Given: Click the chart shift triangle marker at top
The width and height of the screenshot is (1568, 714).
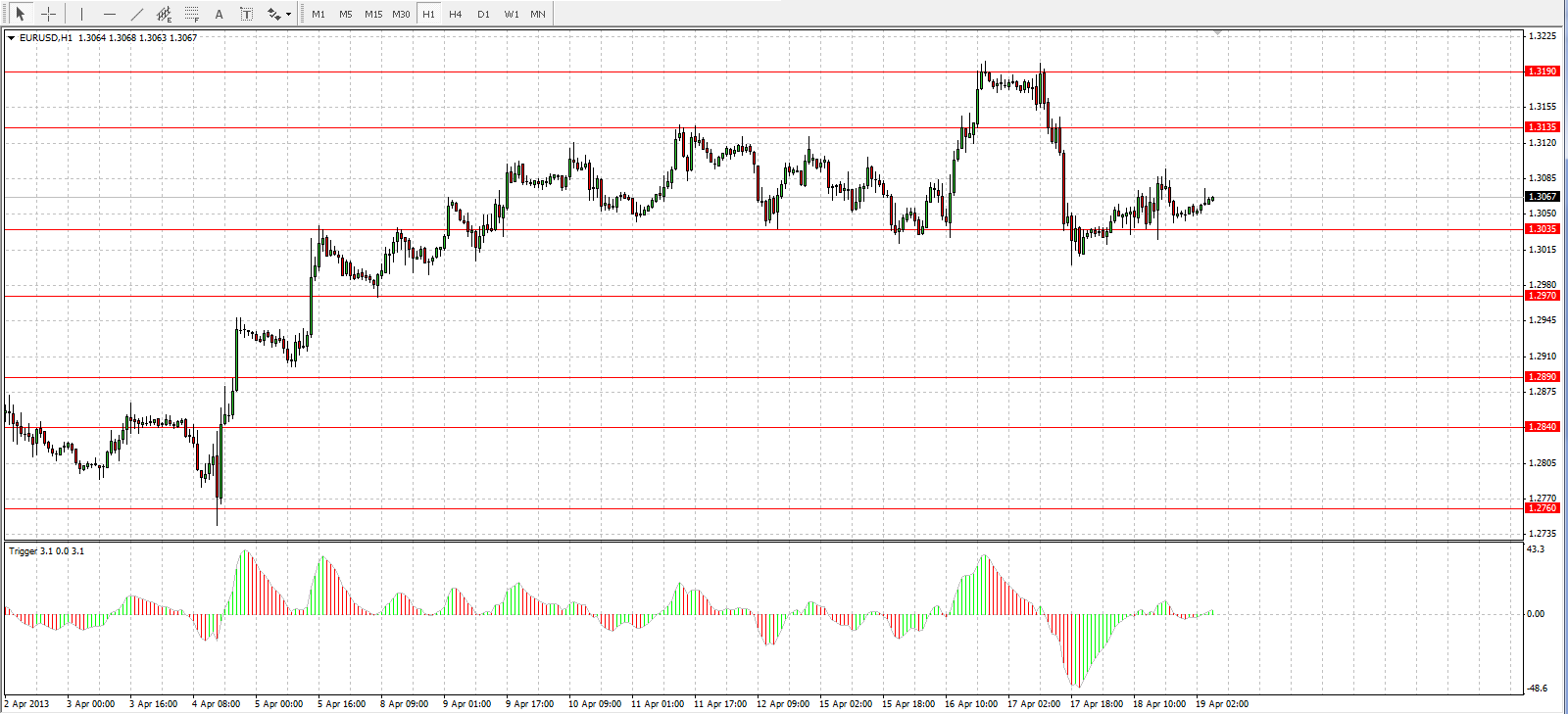Looking at the screenshot, I should pos(1217,33).
